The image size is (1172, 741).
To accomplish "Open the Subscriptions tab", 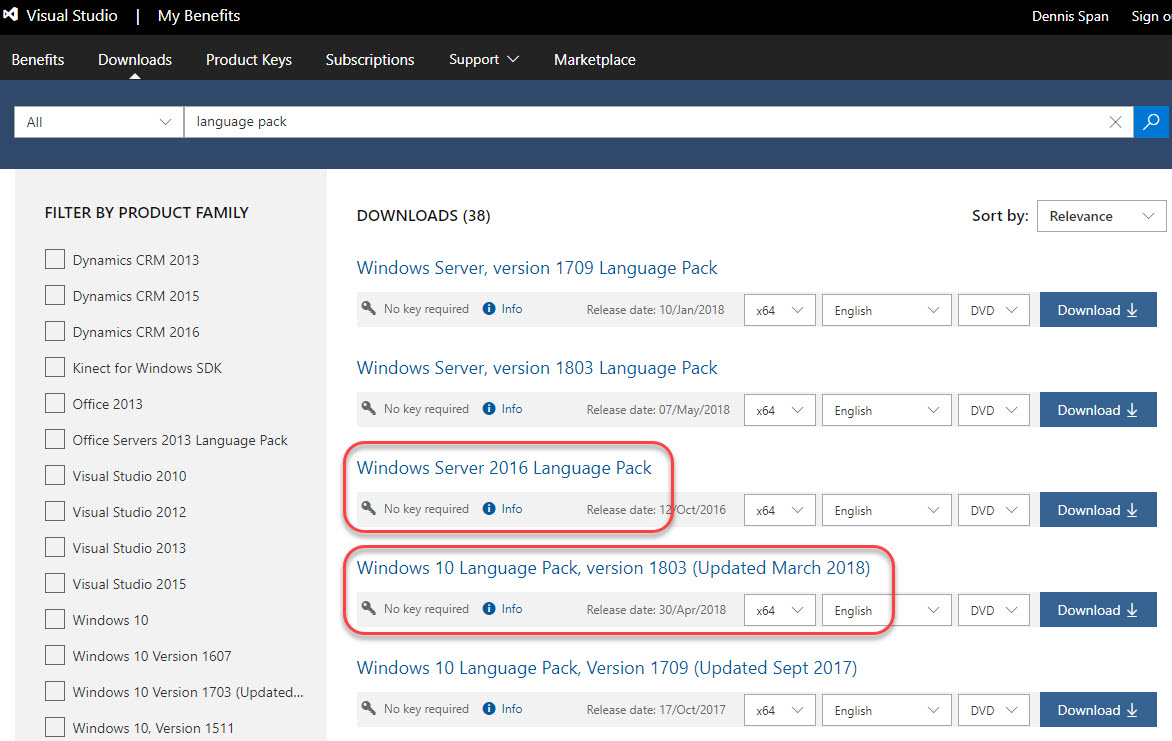I will (x=370, y=60).
